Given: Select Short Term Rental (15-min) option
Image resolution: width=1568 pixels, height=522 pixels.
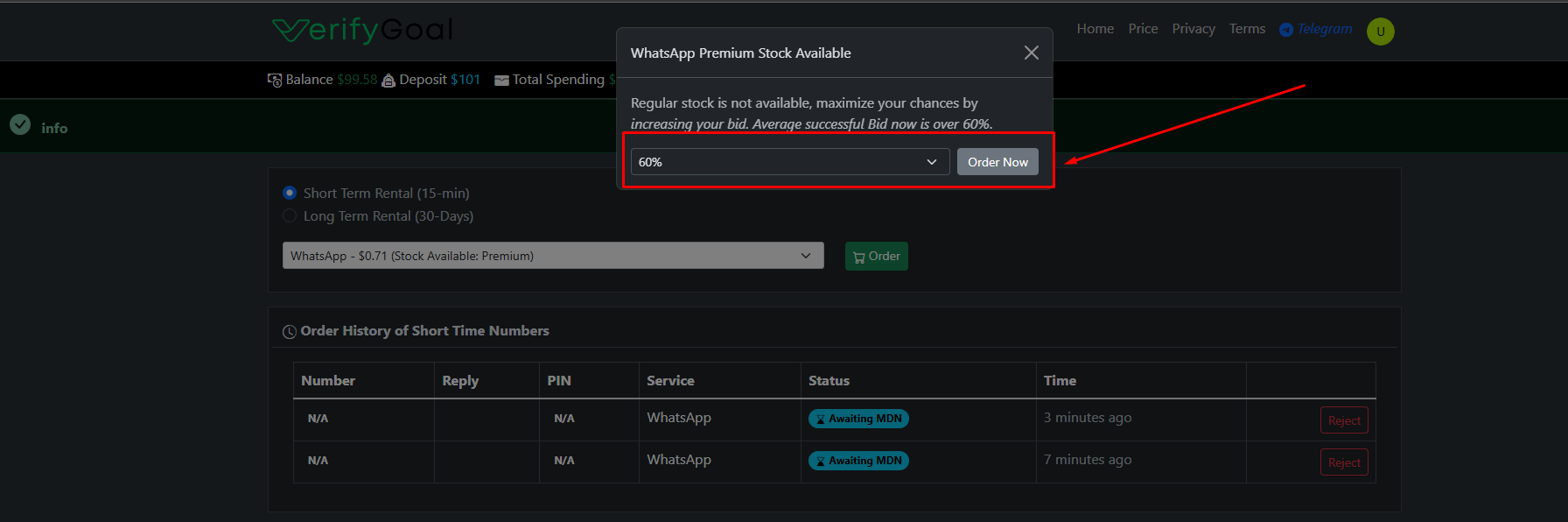Looking at the screenshot, I should [x=290, y=193].
